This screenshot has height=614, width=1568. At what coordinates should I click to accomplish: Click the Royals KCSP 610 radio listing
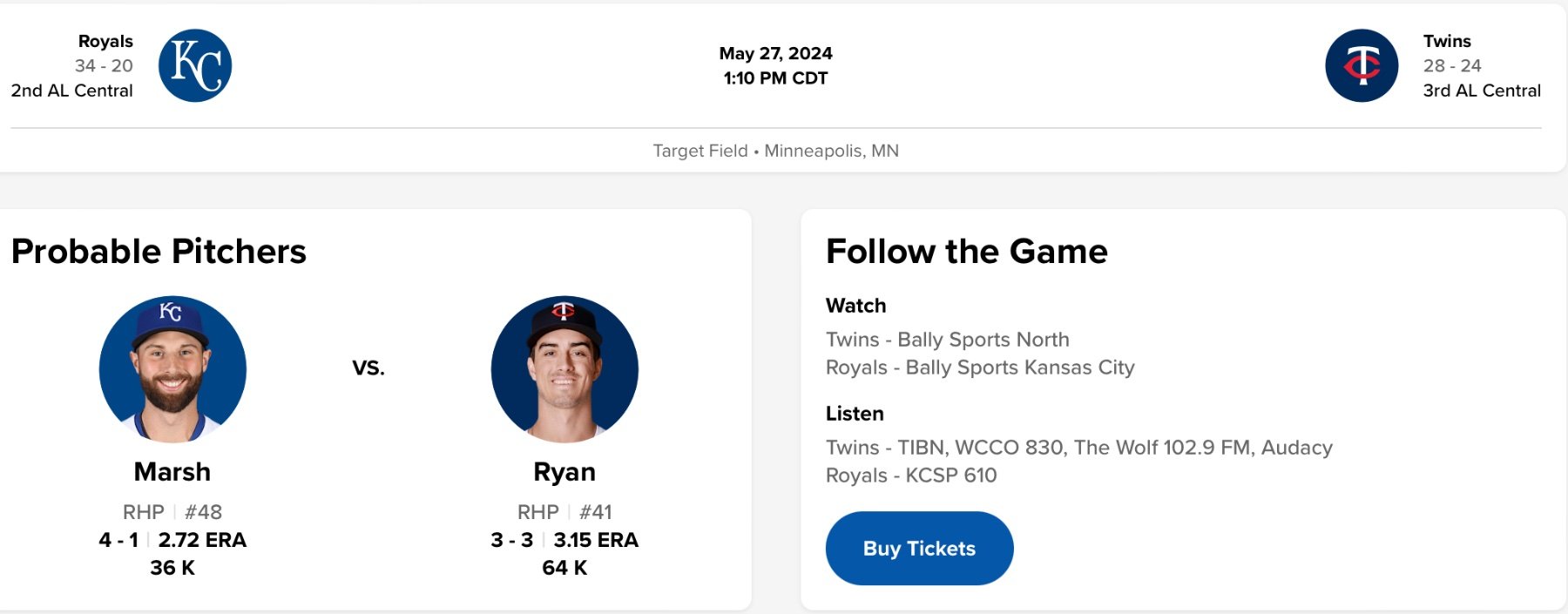[911, 476]
